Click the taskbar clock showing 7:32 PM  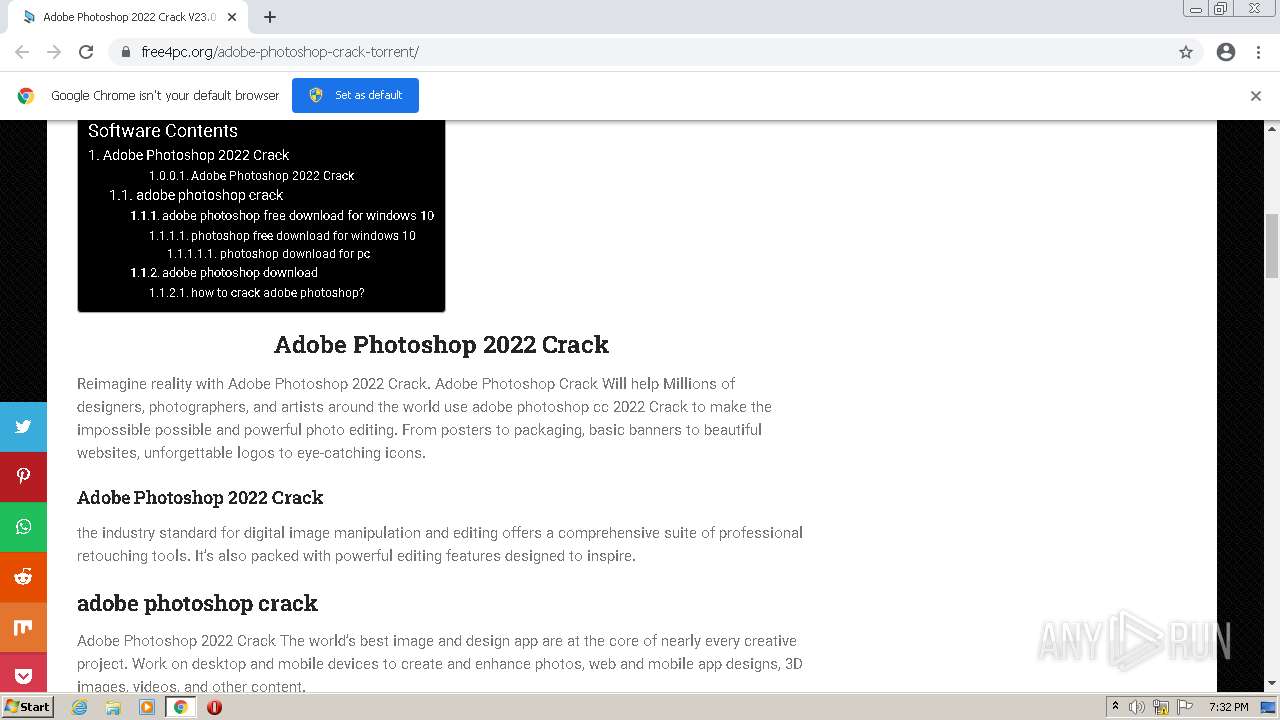click(1228, 707)
